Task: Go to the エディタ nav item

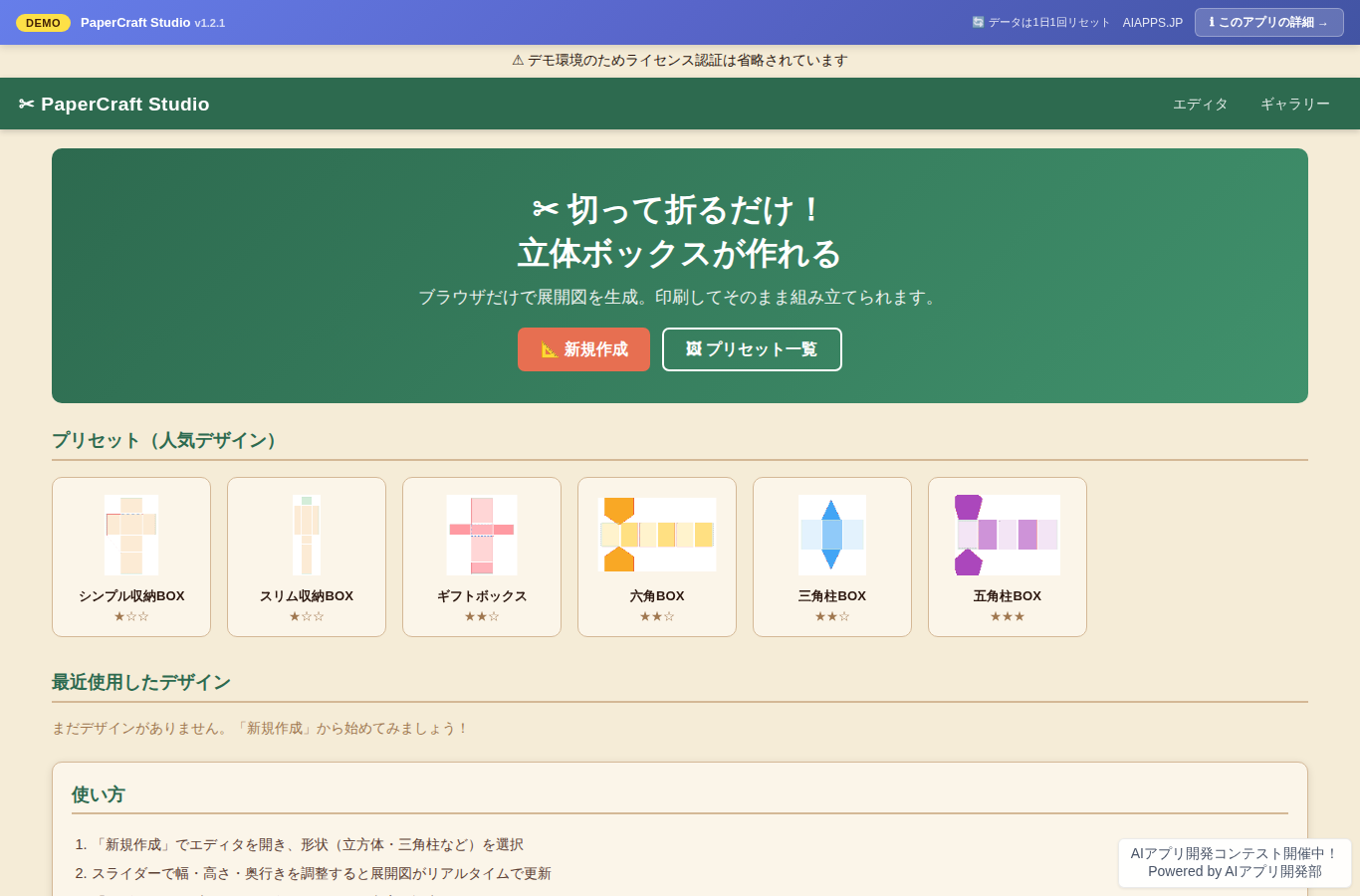Action: point(1200,104)
